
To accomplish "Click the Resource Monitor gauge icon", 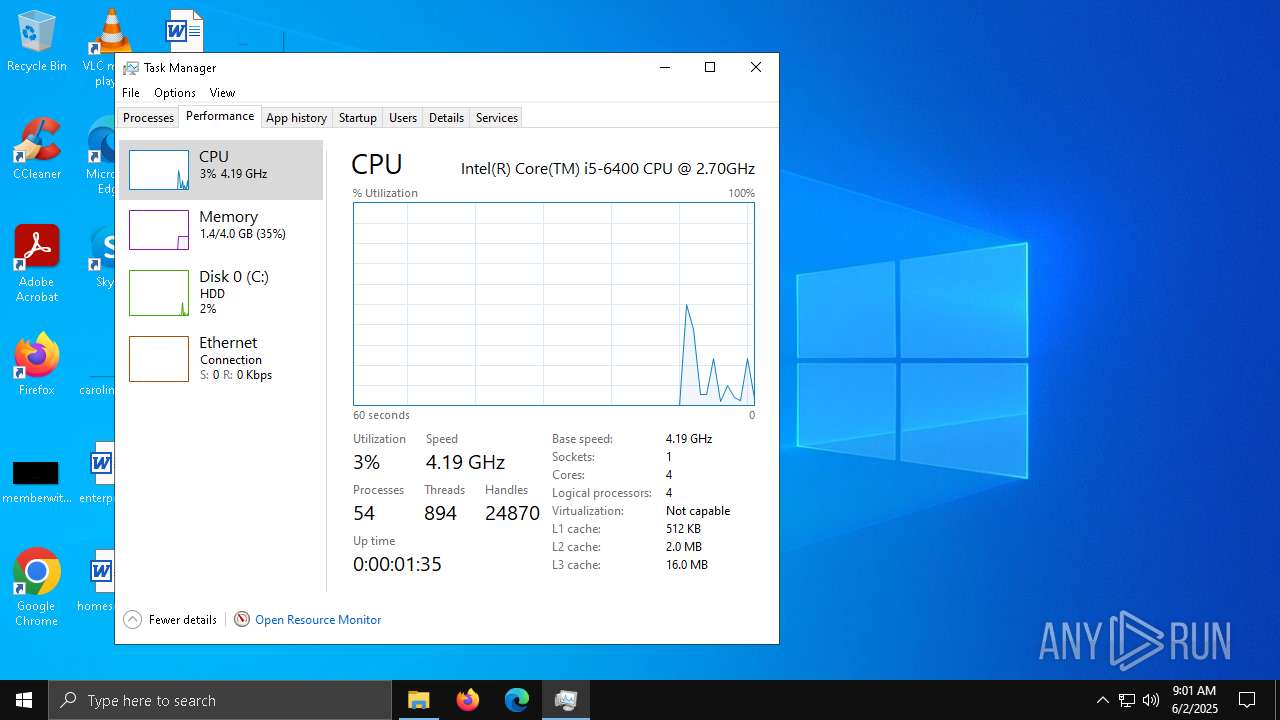I will (x=241, y=620).
